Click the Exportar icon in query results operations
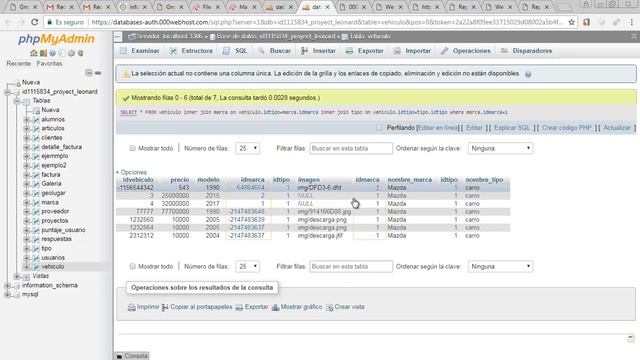 [239, 307]
